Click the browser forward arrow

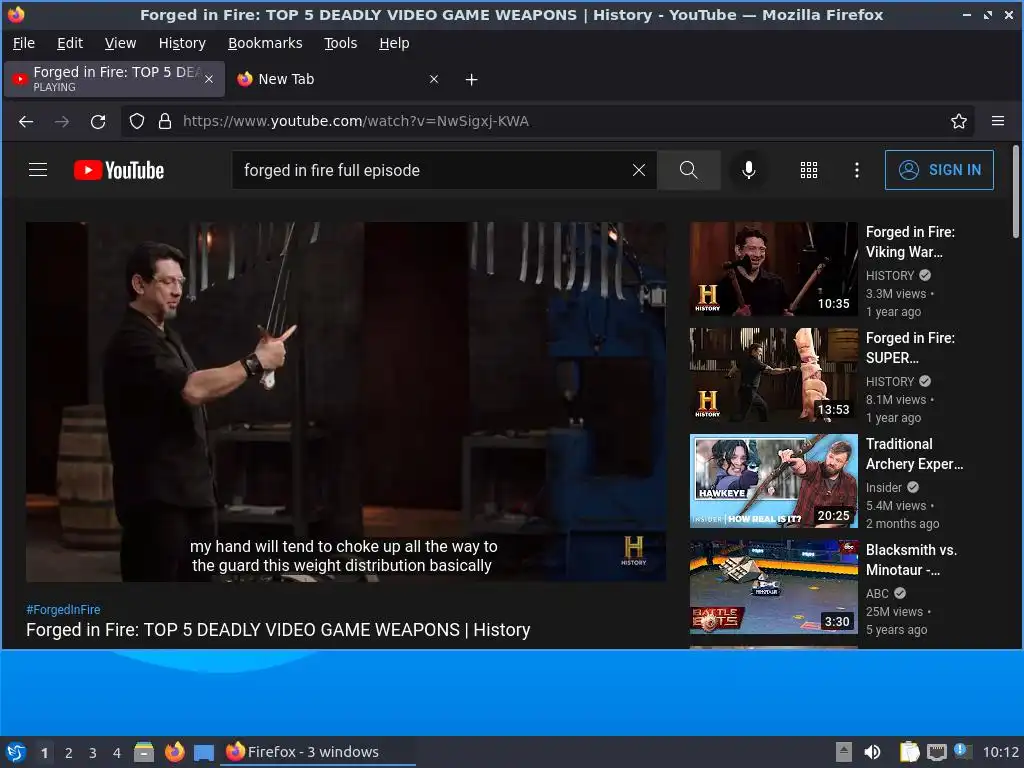point(62,121)
